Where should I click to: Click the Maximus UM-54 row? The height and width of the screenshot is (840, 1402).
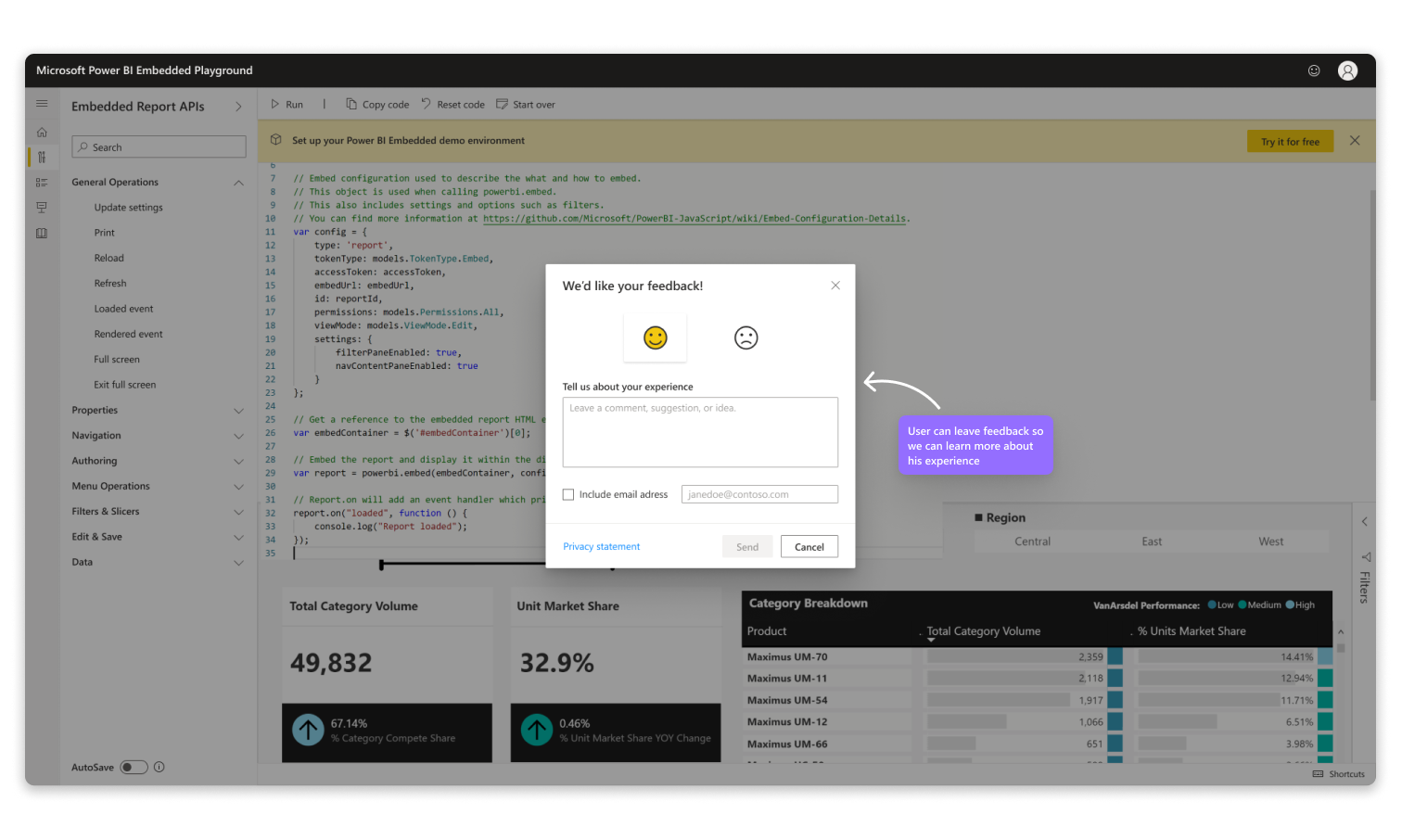tap(1039, 700)
